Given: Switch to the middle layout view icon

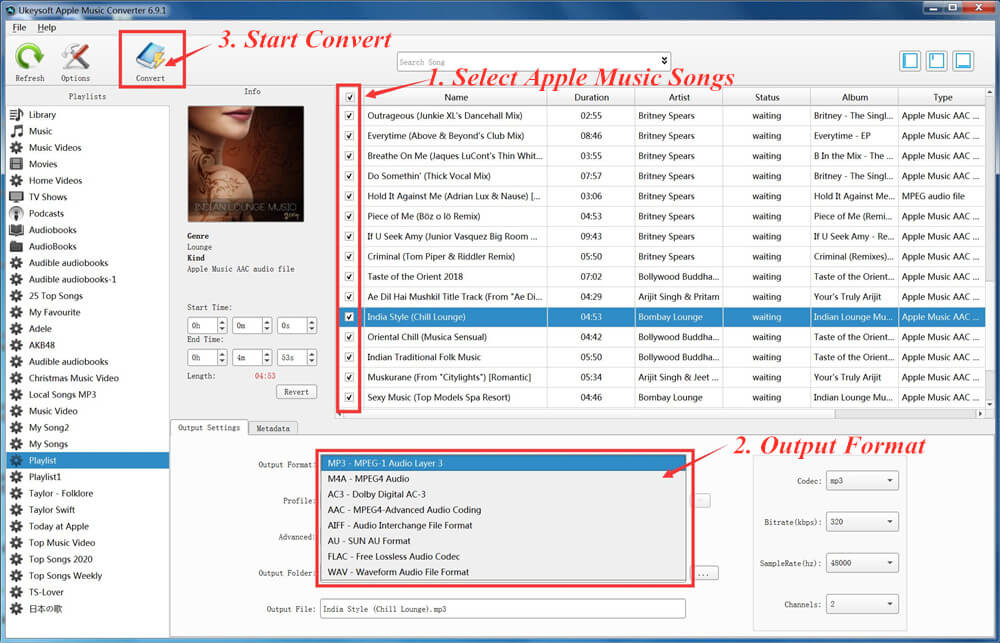Looking at the screenshot, I should 936,61.
